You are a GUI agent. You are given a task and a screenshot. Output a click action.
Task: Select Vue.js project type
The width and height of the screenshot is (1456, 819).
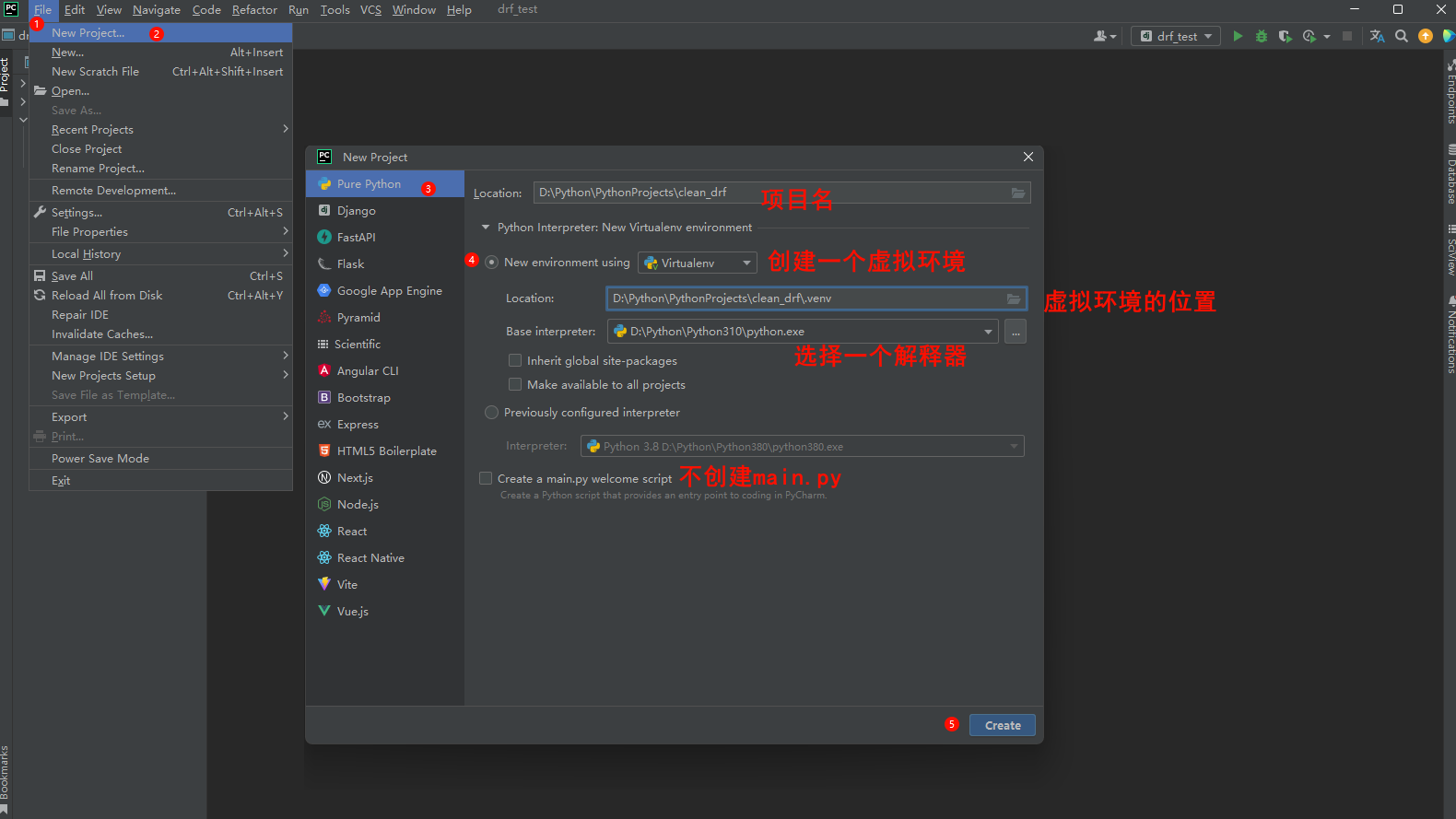(385, 611)
